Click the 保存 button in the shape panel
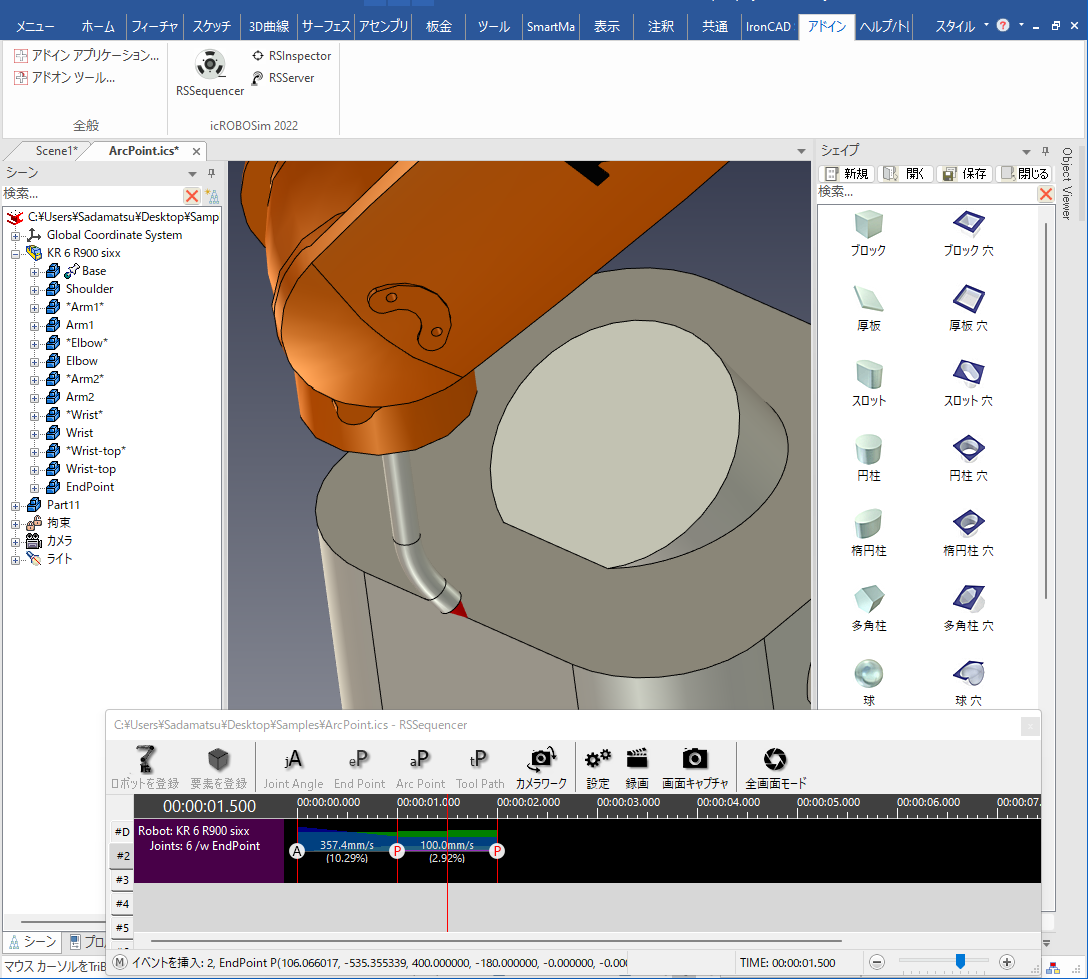 tap(964, 174)
